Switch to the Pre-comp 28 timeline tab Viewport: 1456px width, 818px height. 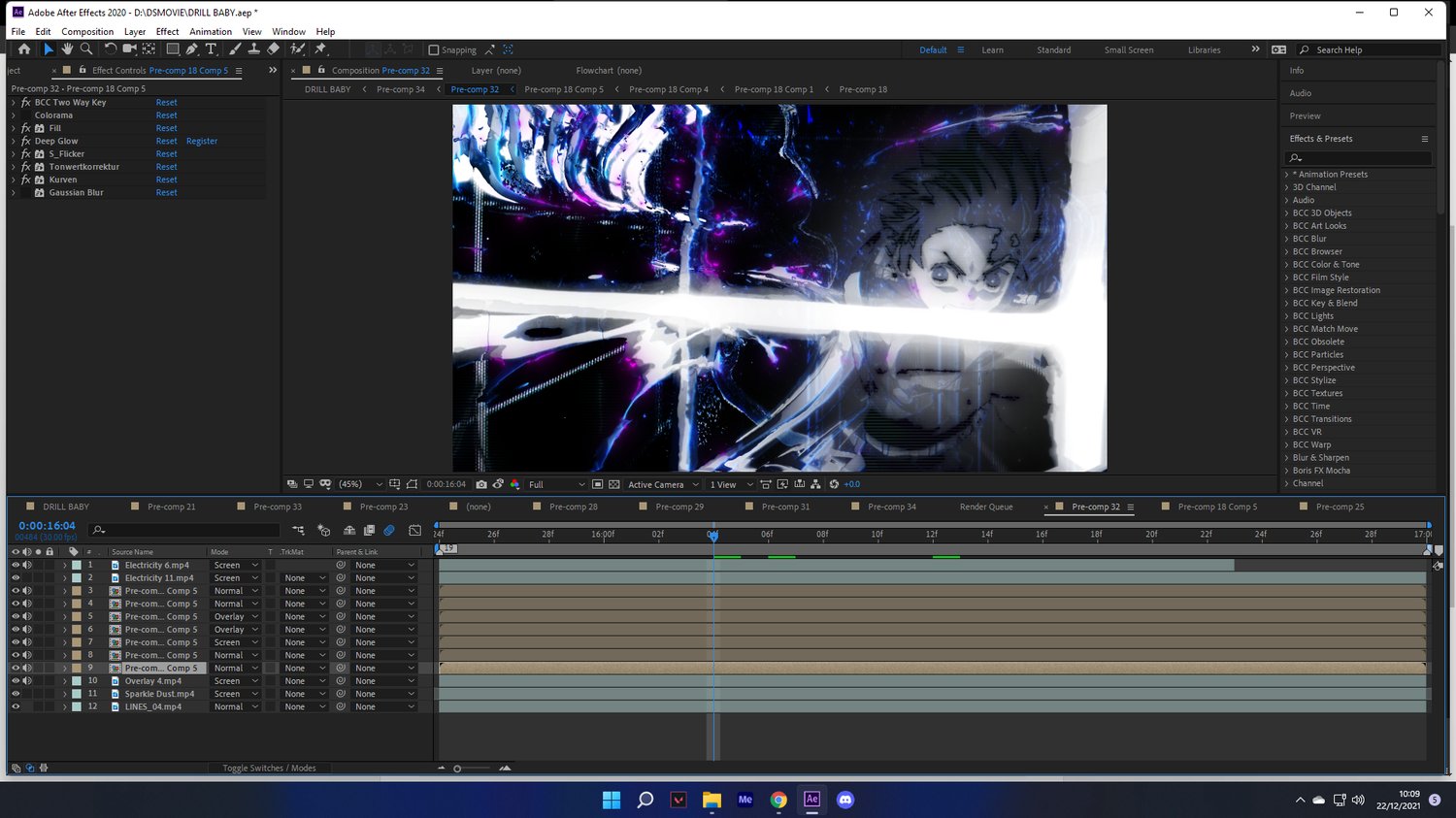(573, 507)
